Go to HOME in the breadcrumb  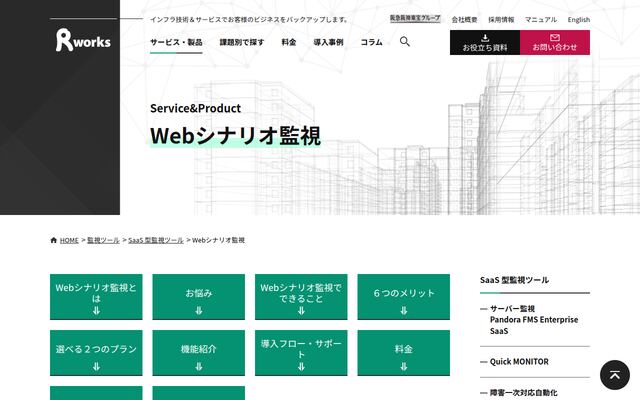(69, 240)
